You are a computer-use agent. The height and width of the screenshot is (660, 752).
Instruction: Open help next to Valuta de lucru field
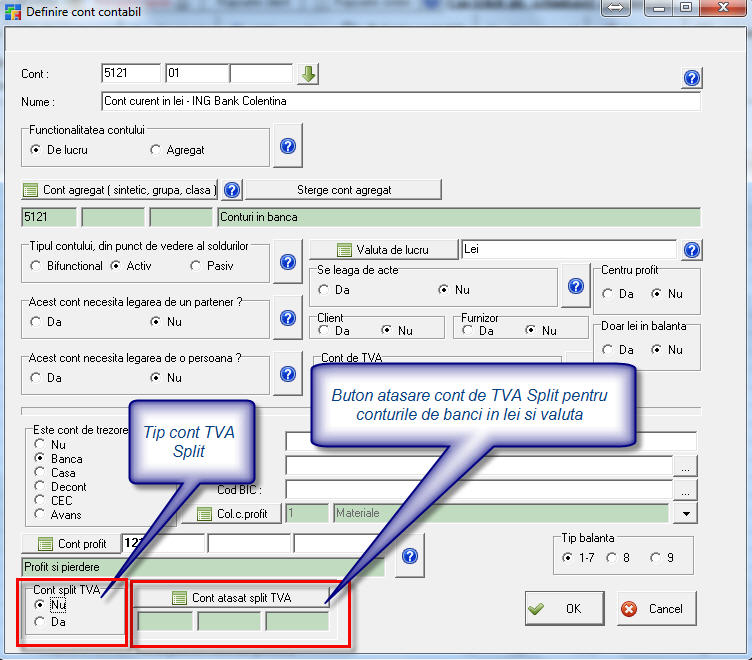692,249
